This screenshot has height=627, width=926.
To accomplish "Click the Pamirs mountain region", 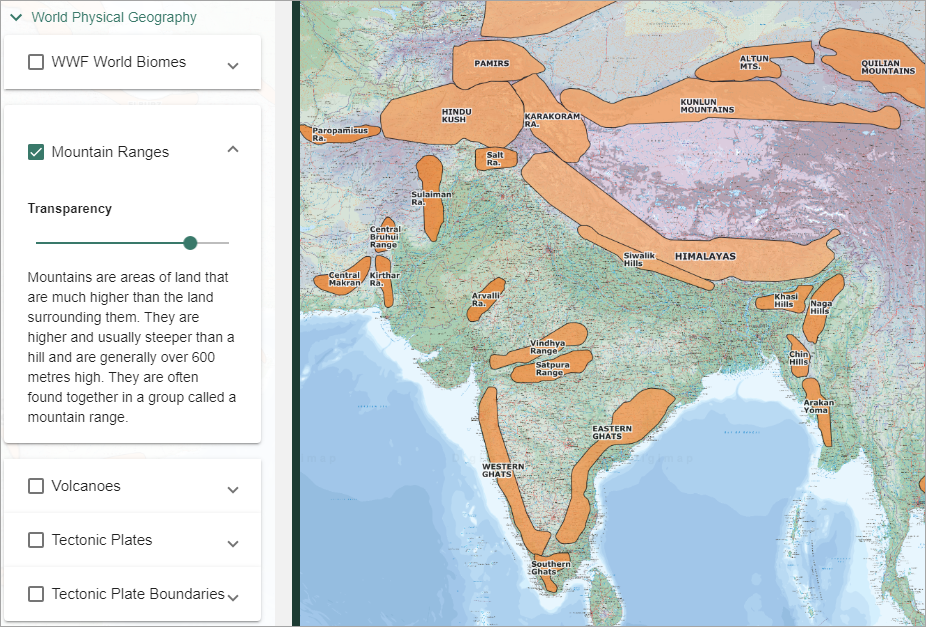I will coord(491,64).
